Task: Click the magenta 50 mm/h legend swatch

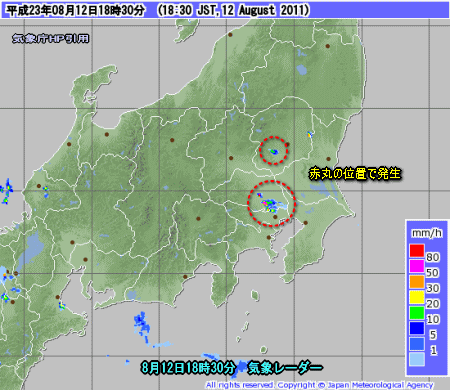Action: 417,266
